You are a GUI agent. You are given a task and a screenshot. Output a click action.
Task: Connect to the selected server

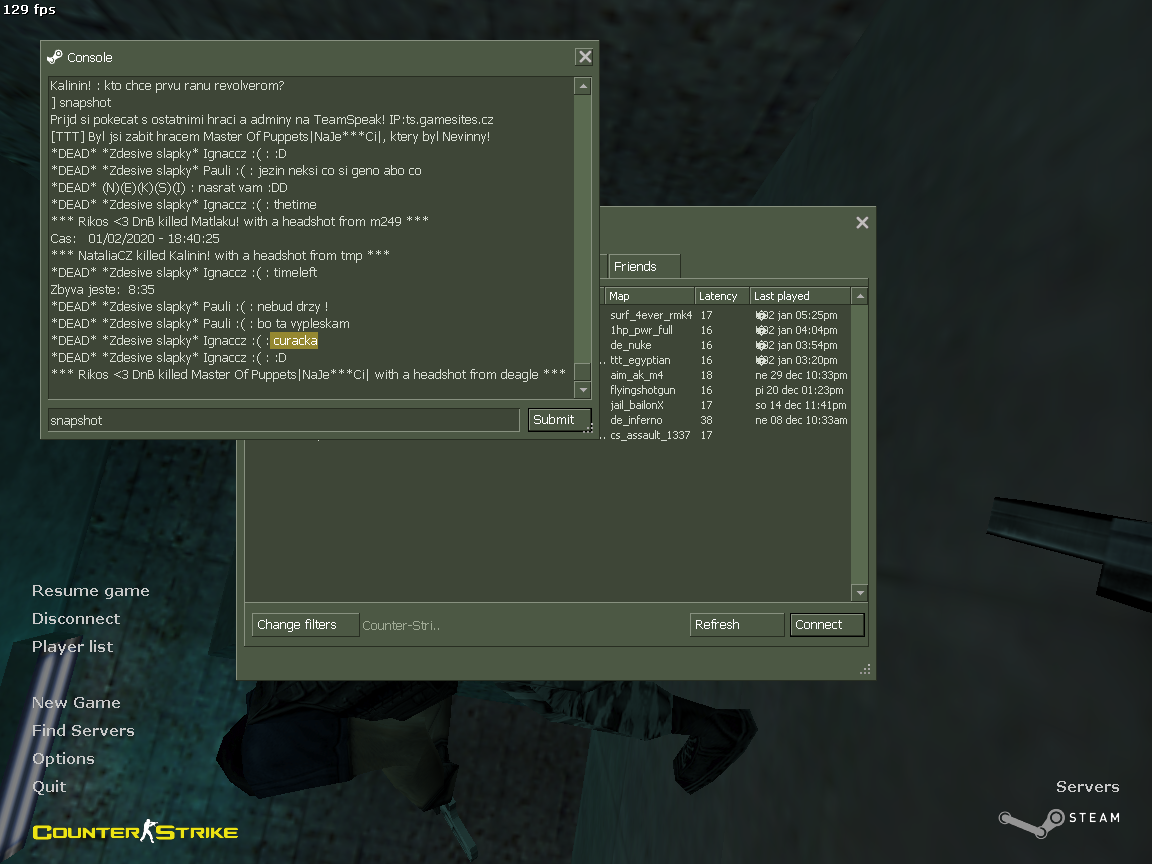827,624
